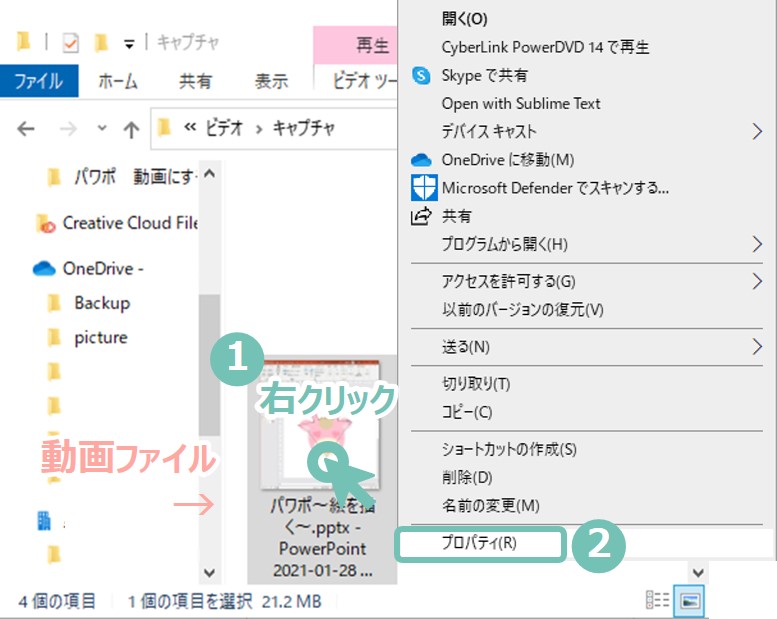This screenshot has width=777, height=619.
Task: Open the ビデオ ツール ribbon tab
Action: point(364,81)
